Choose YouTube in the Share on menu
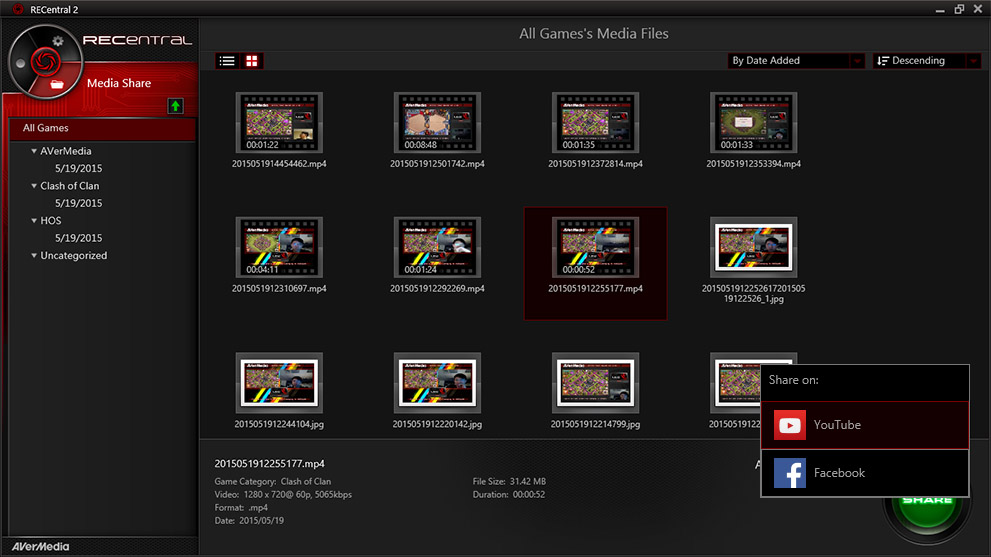The width and height of the screenshot is (991, 557). coord(865,425)
